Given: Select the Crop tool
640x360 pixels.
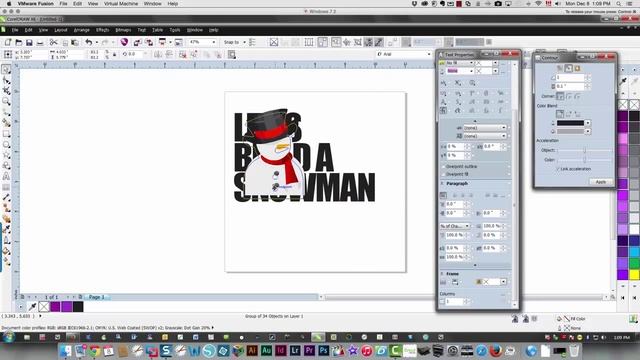Looking at the screenshot, I should click(x=6, y=91).
